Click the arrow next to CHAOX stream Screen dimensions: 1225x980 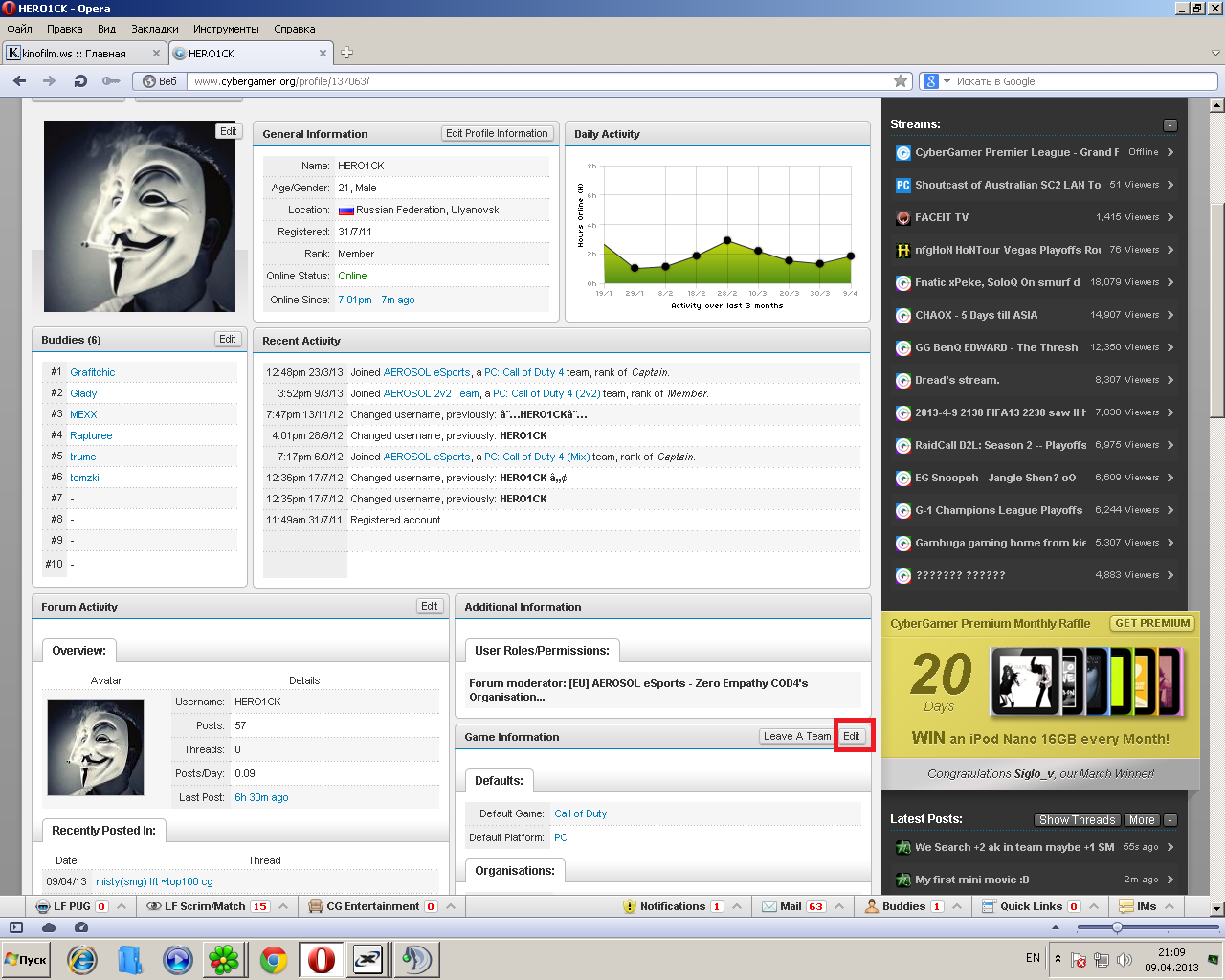point(1170,315)
